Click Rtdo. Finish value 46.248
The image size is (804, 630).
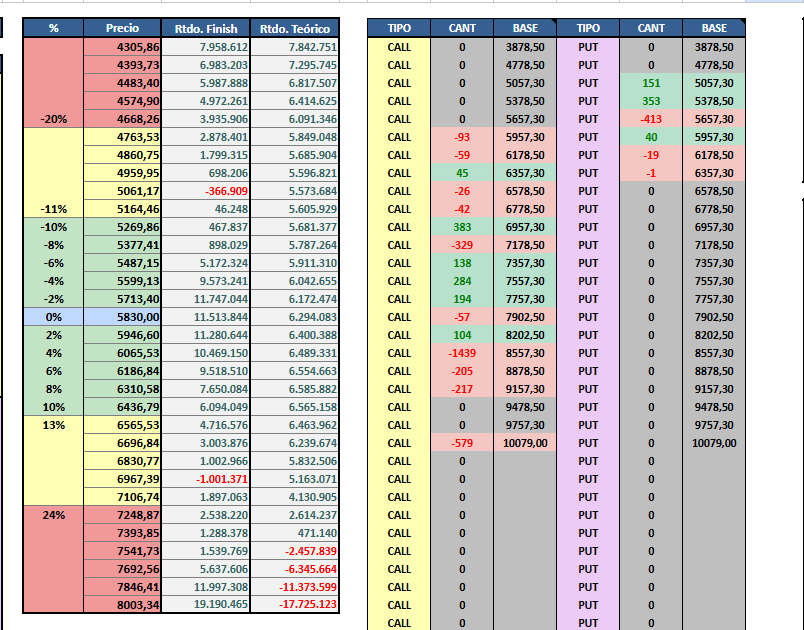pyautogui.click(x=206, y=209)
